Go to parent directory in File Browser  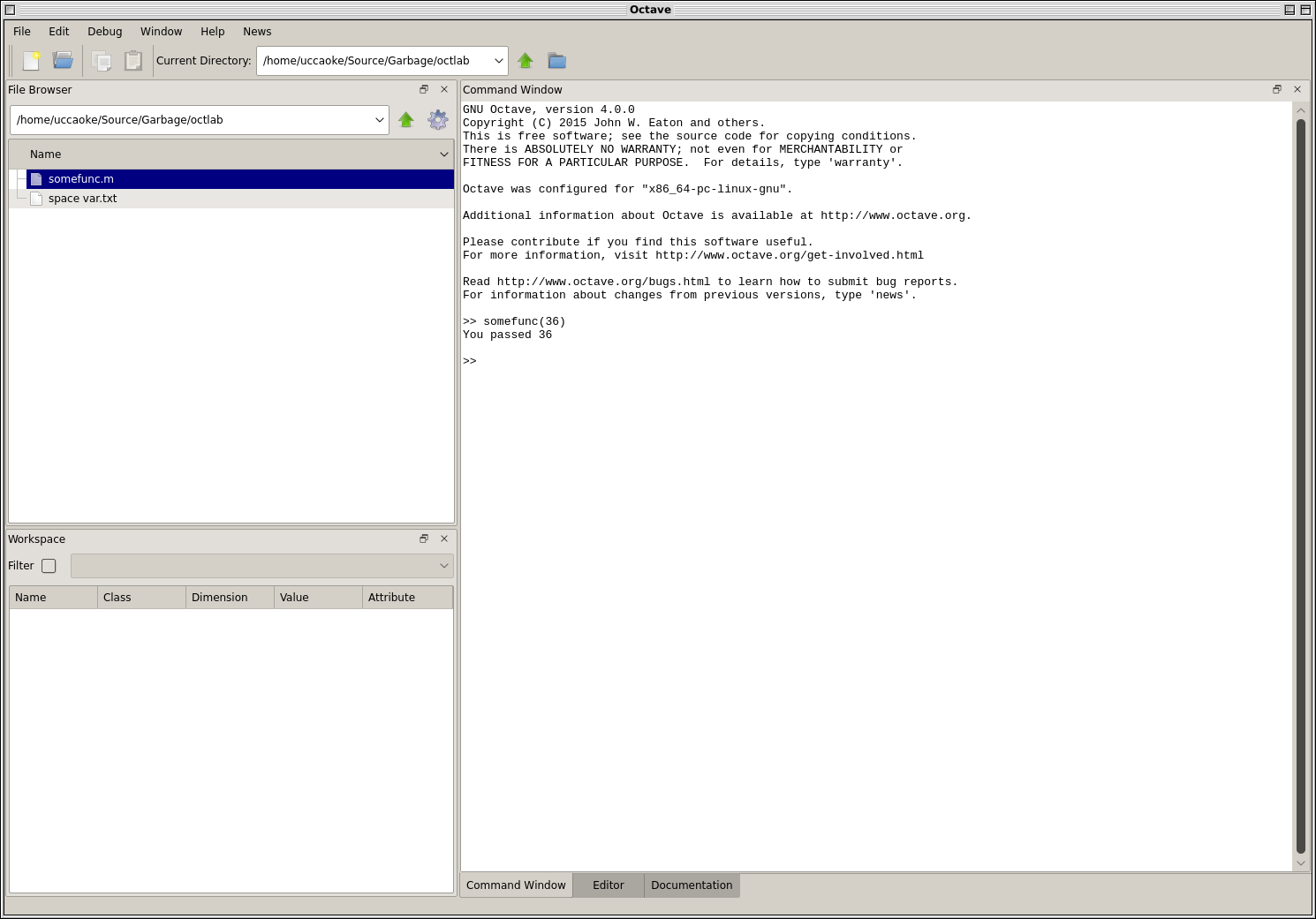click(406, 120)
